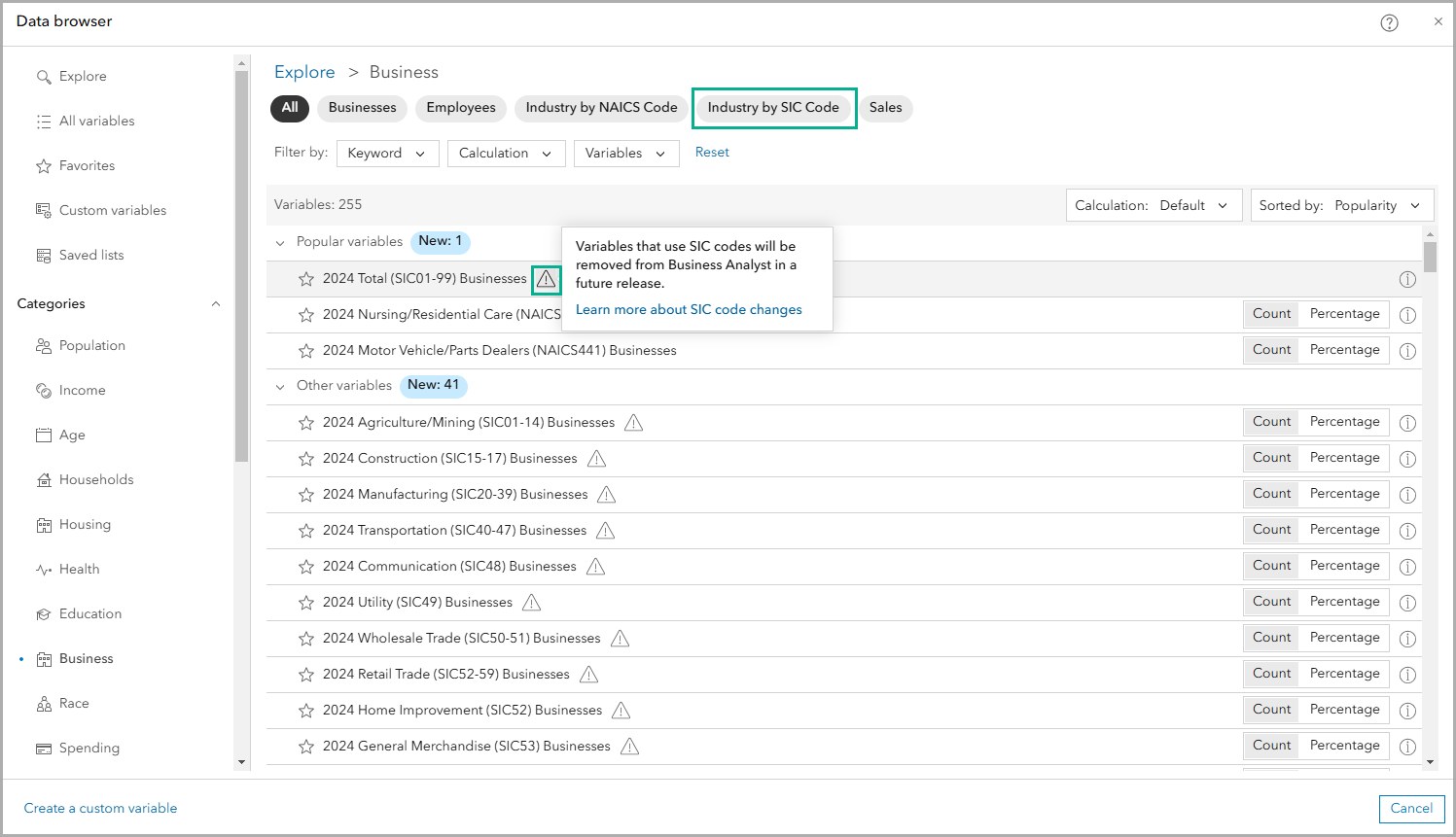Toggle Count for 2024 Manufacturing Businesses
1456x837 pixels.
1270,493
